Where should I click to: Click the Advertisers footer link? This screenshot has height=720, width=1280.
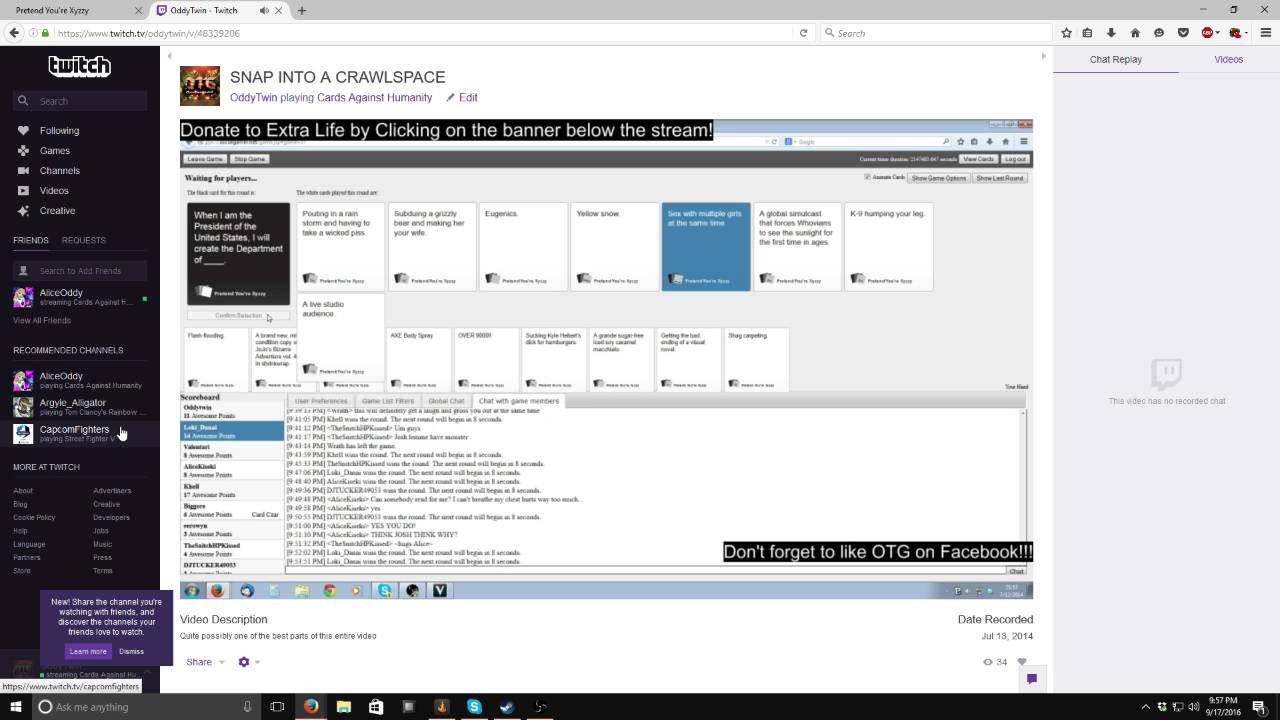(x=112, y=491)
